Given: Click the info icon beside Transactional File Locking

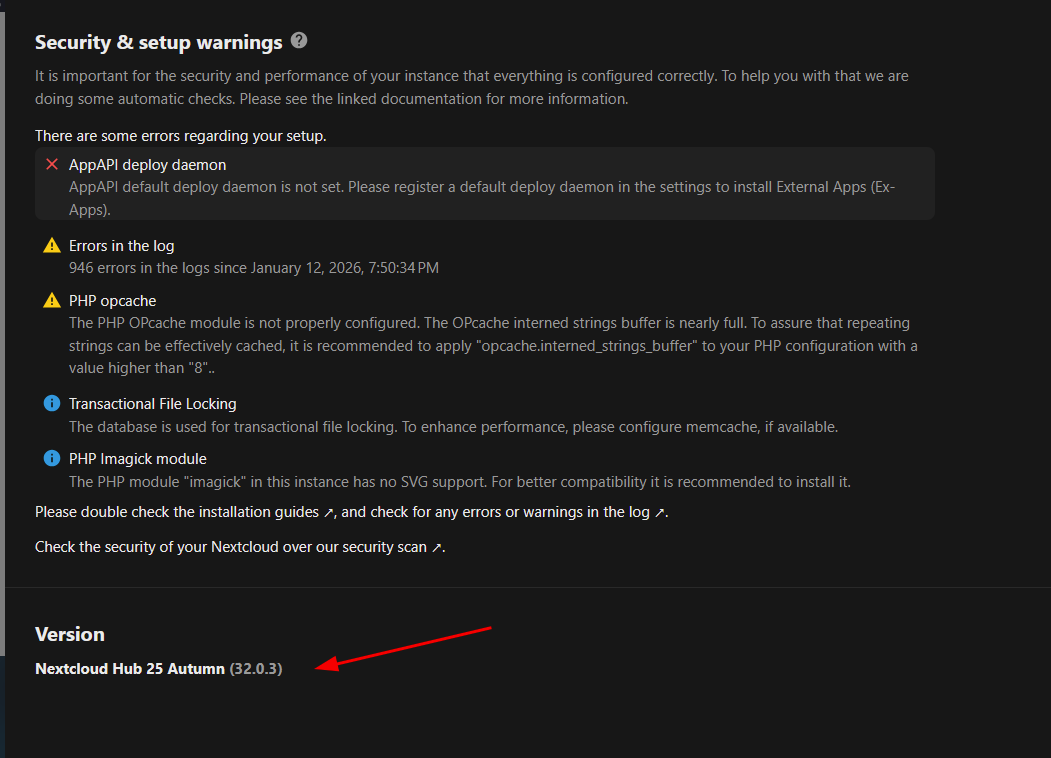Looking at the screenshot, I should click(x=52, y=404).
